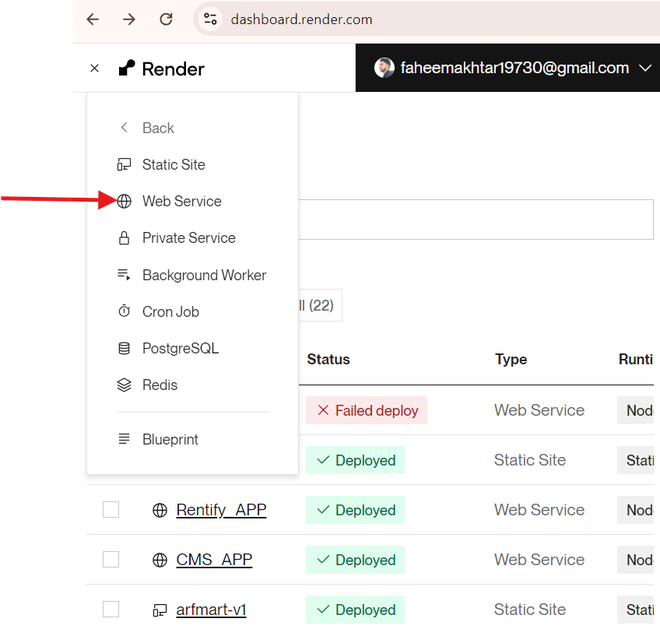Select Static Site from the menu
660x629 pixels.
173,165
